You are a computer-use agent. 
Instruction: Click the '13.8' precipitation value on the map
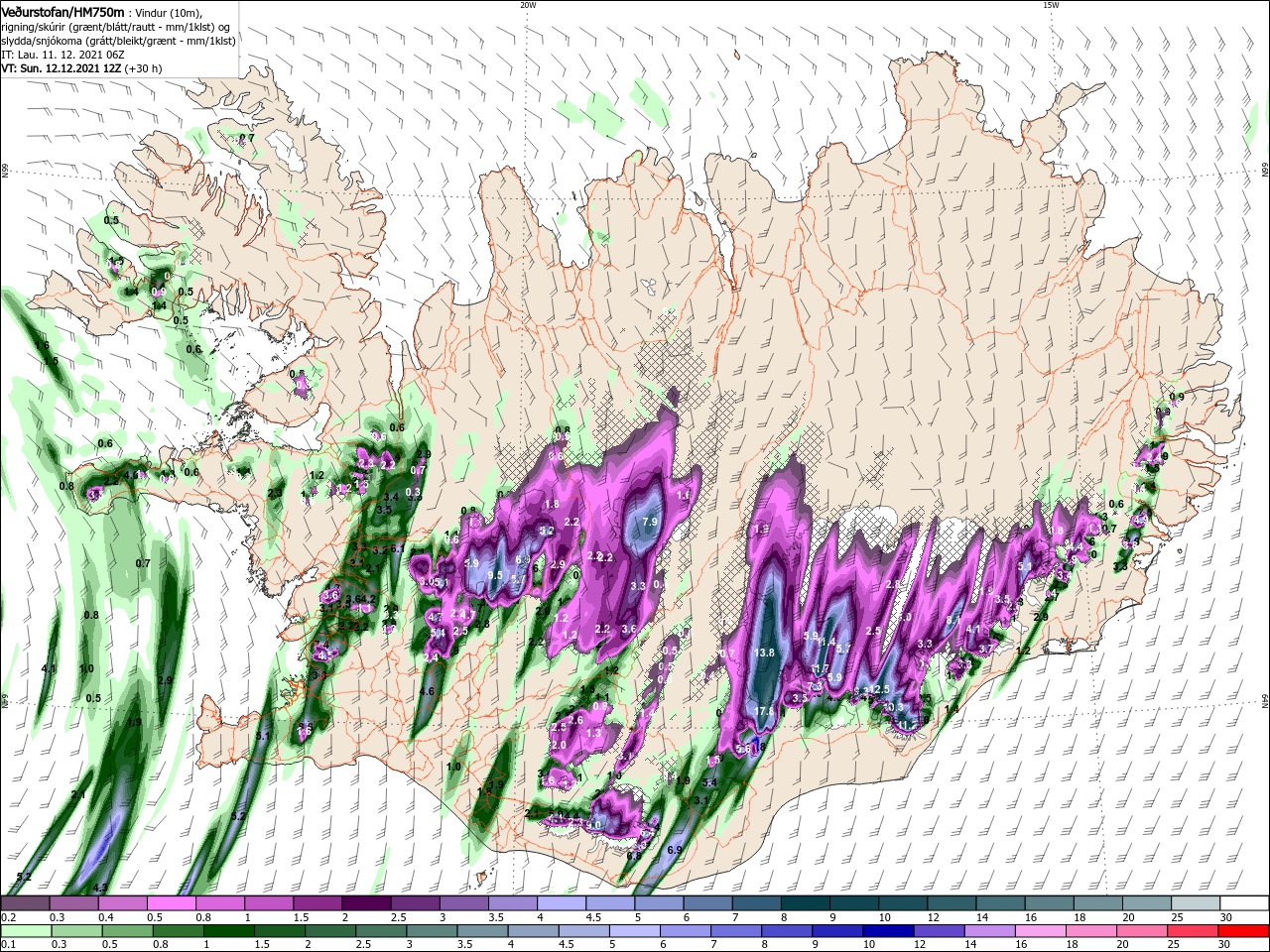[764, 653]
